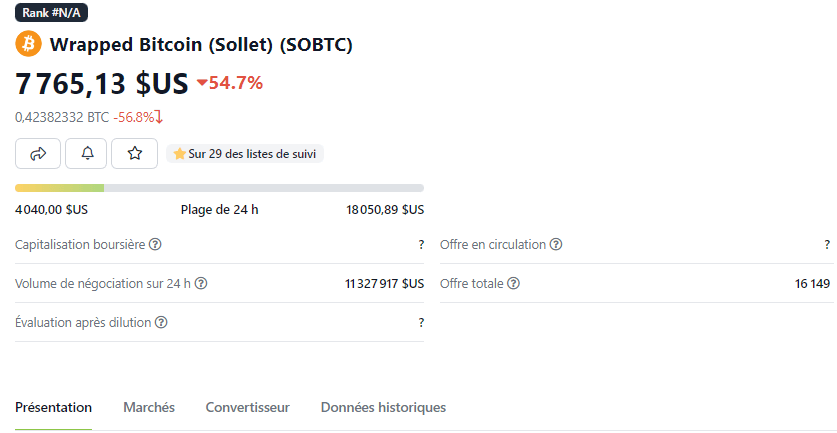Click the 'Sur 29 des listes de suivi' badge

246,154
